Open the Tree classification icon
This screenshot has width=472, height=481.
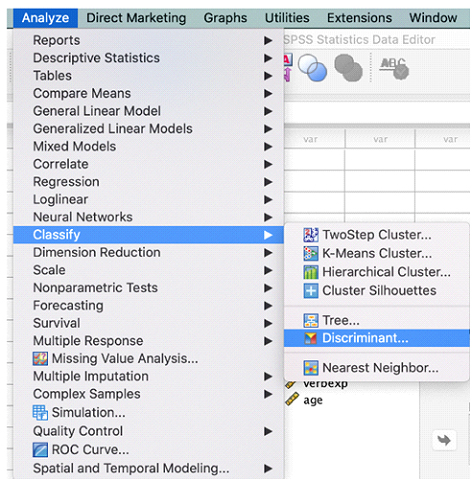[310, 321]
